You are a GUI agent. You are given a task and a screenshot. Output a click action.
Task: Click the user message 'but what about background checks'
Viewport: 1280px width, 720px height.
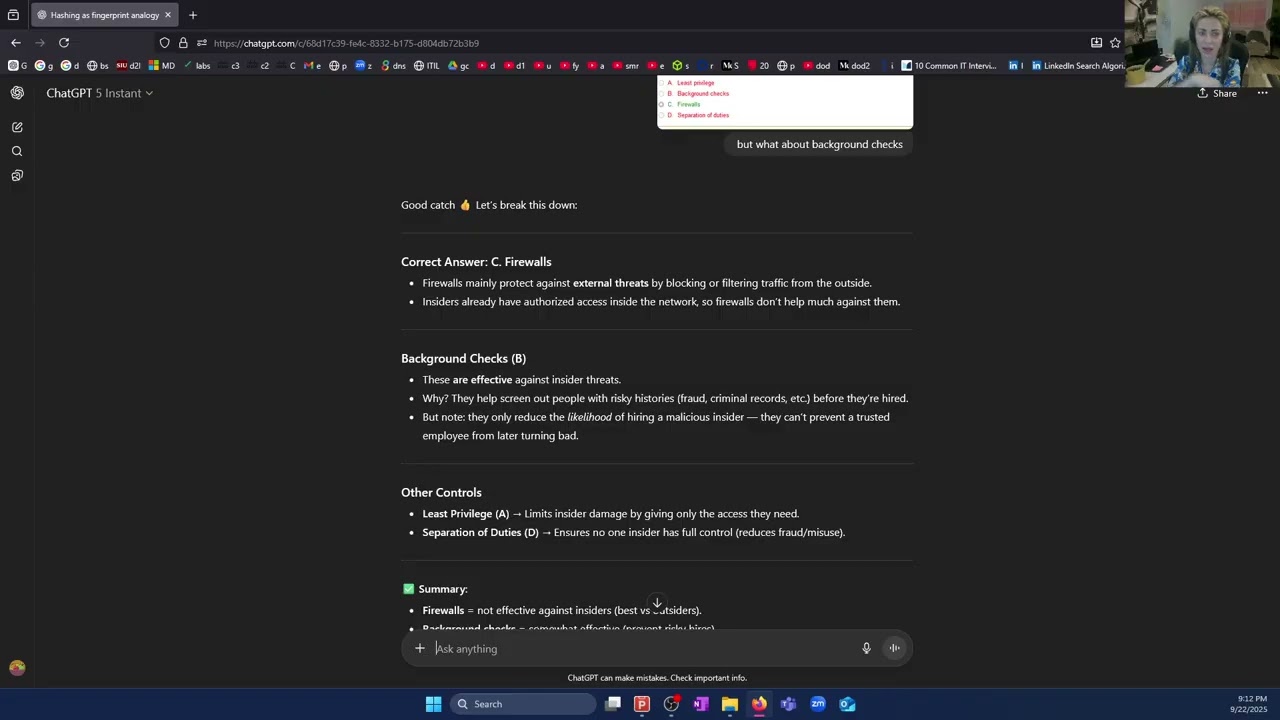[819, 144]
